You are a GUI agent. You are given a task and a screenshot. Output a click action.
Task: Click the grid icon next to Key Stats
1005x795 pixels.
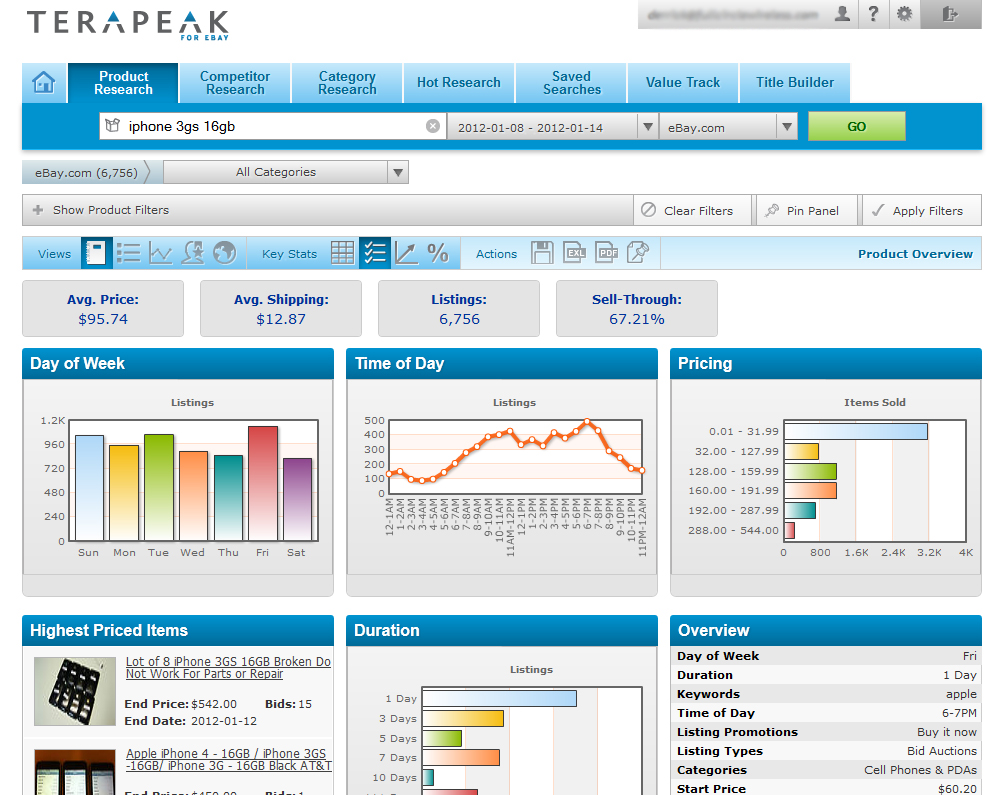[344, 253]
